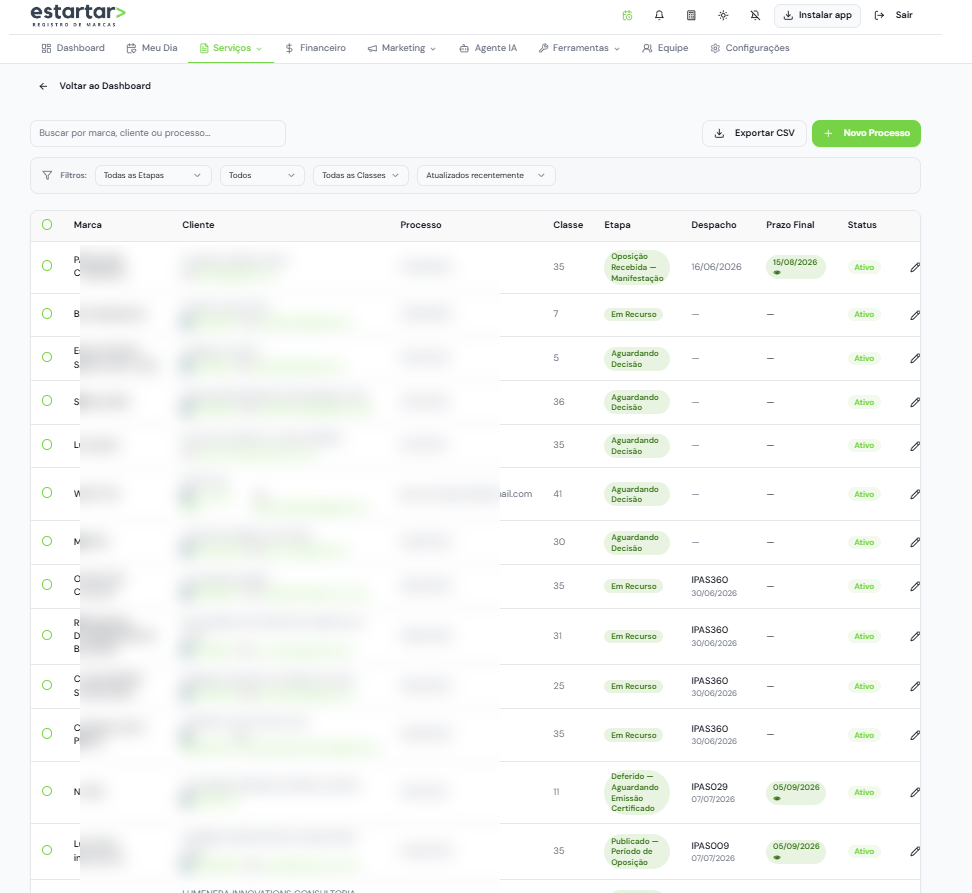Viewport: 972px width, 893px height.
Task: Edit the class 41 row pencil
Action: tap(915, 494)
